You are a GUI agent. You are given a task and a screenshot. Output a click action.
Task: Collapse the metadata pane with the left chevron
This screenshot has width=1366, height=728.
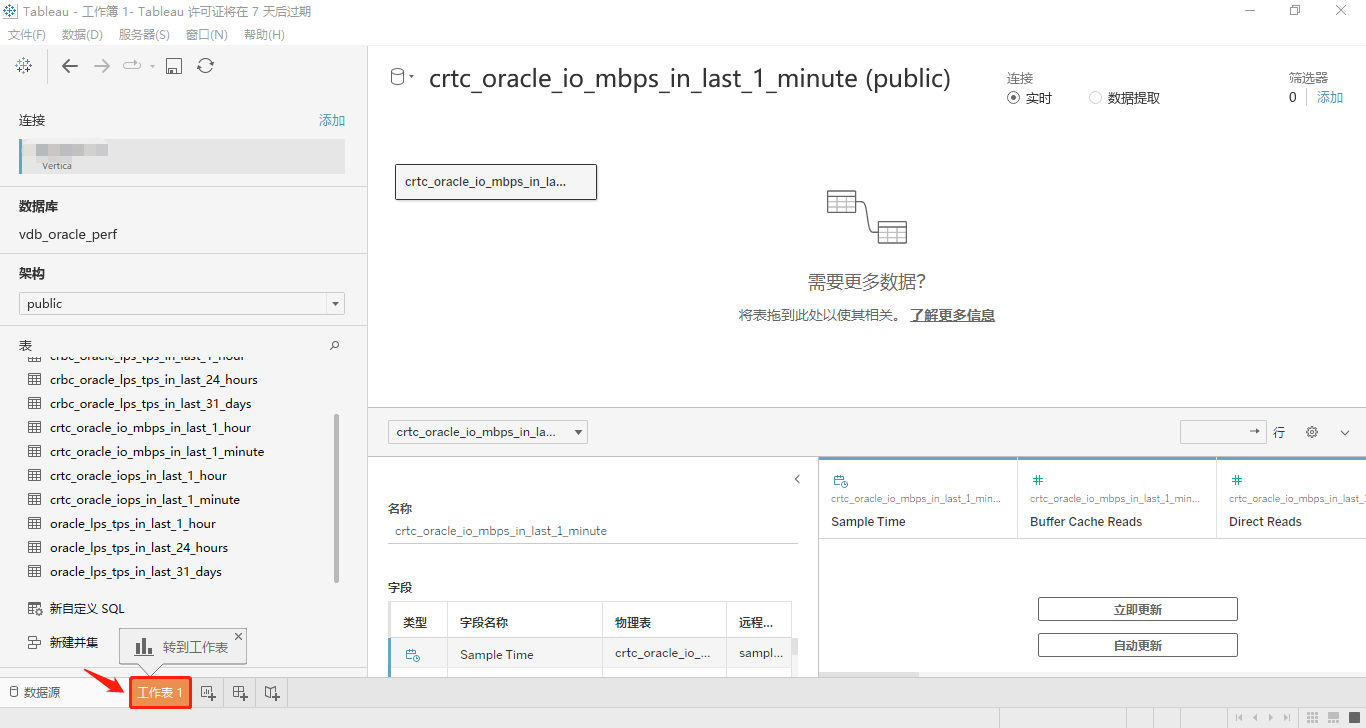click(x=797, y=479)
